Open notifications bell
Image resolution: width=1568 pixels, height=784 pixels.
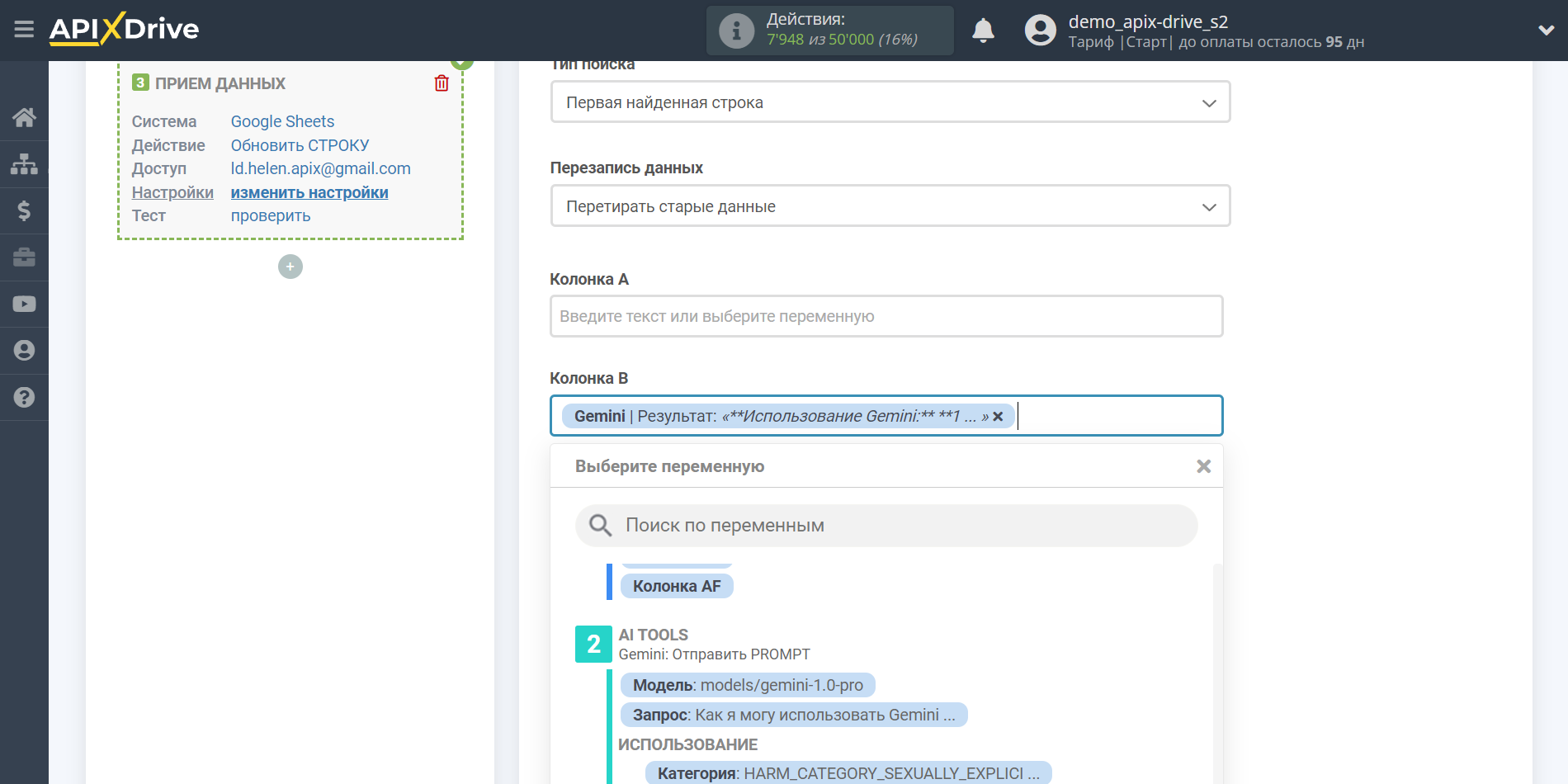tap(983, 31)
